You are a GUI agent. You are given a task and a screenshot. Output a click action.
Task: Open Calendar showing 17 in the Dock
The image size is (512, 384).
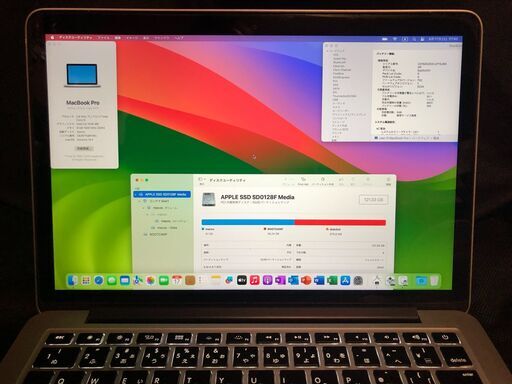(177, 281)
